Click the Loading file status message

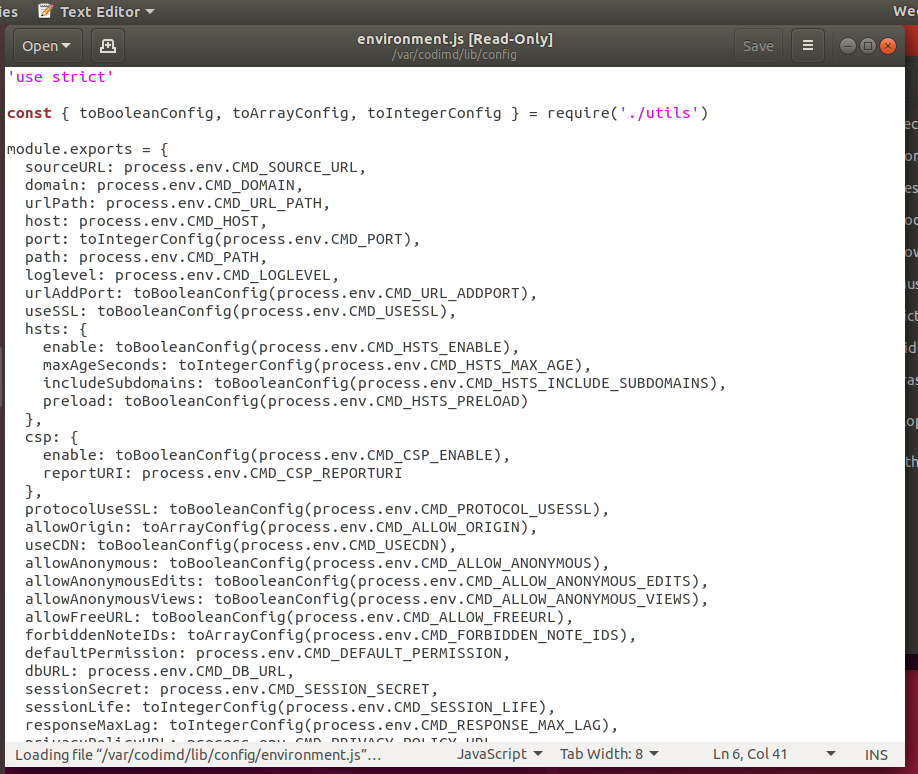point(198,755)
